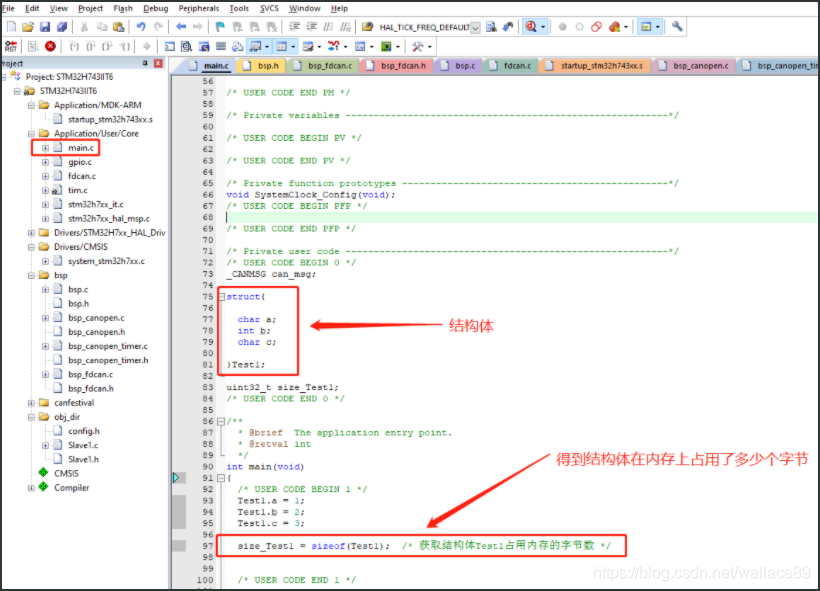Viewport: 820px width, 591px height.
Task: Save the current file via floppy icon
Action: point(45,27)
